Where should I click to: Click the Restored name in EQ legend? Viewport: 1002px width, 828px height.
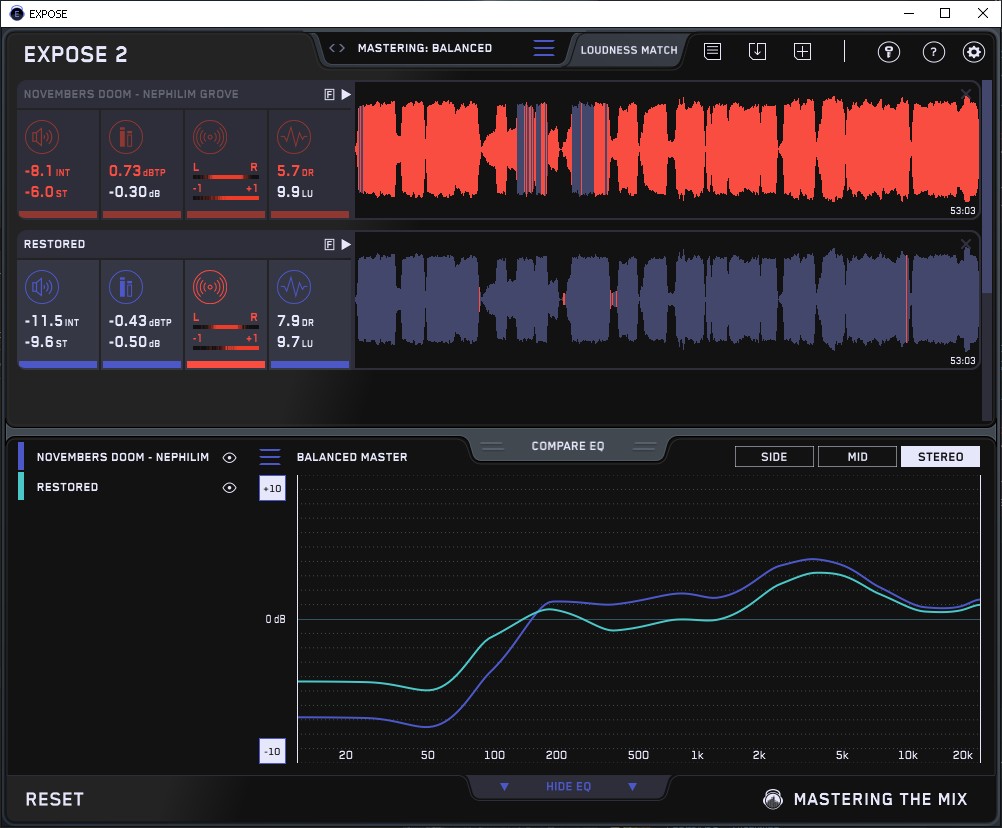[x=67, y=487]
